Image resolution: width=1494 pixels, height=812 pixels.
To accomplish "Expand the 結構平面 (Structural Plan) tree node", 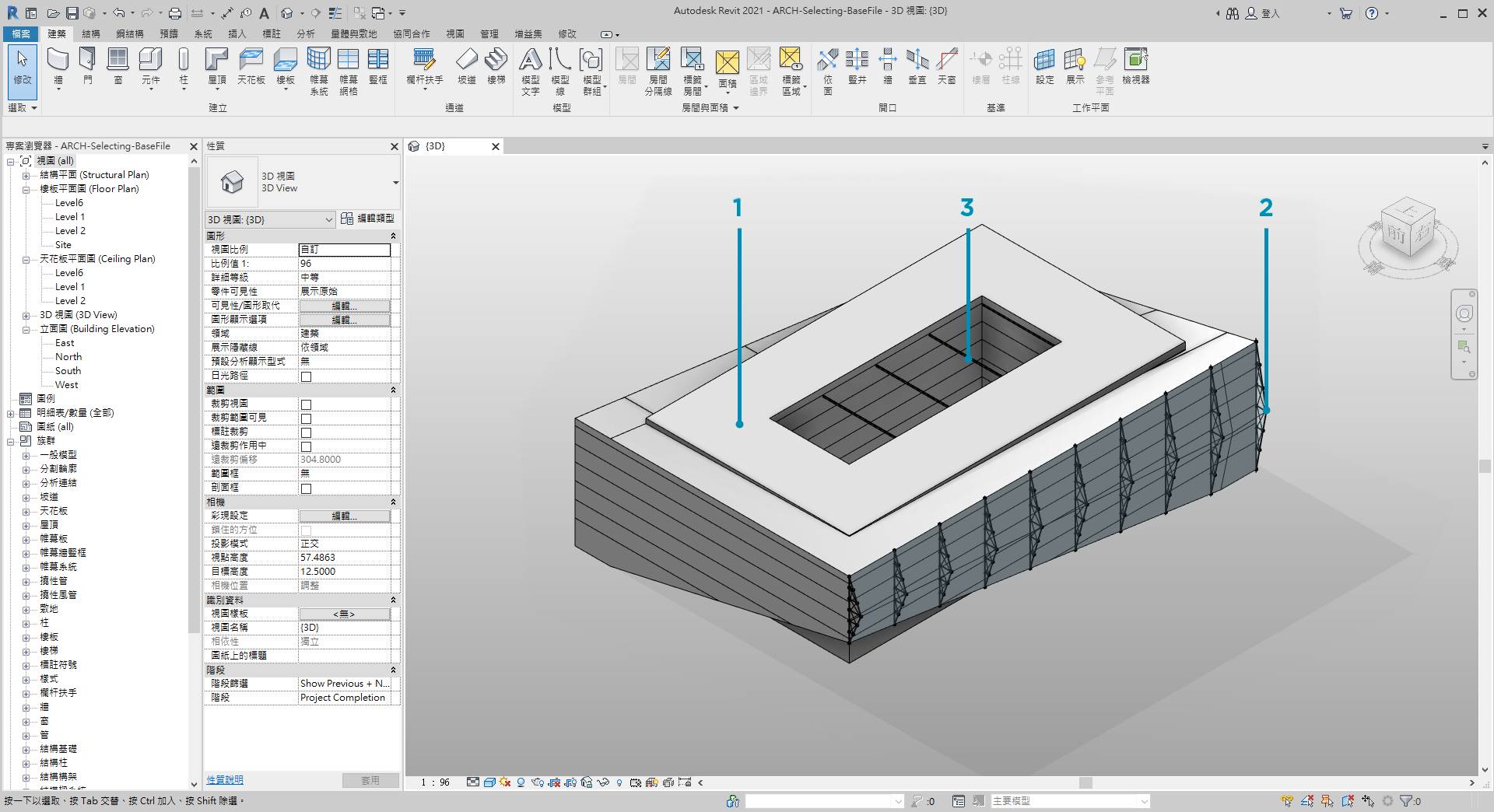I will tap(26, 175).
